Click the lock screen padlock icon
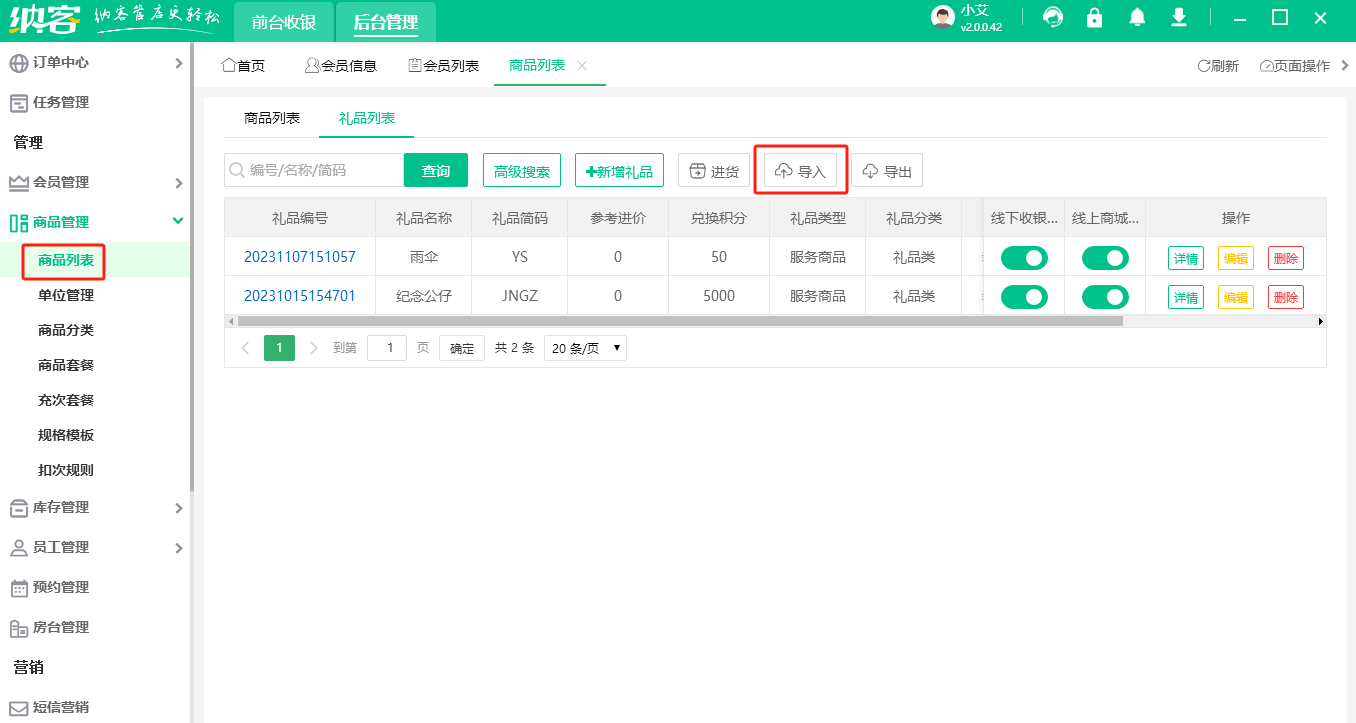This screenshot has height=723, width=1356. (x=1095, y=18)
